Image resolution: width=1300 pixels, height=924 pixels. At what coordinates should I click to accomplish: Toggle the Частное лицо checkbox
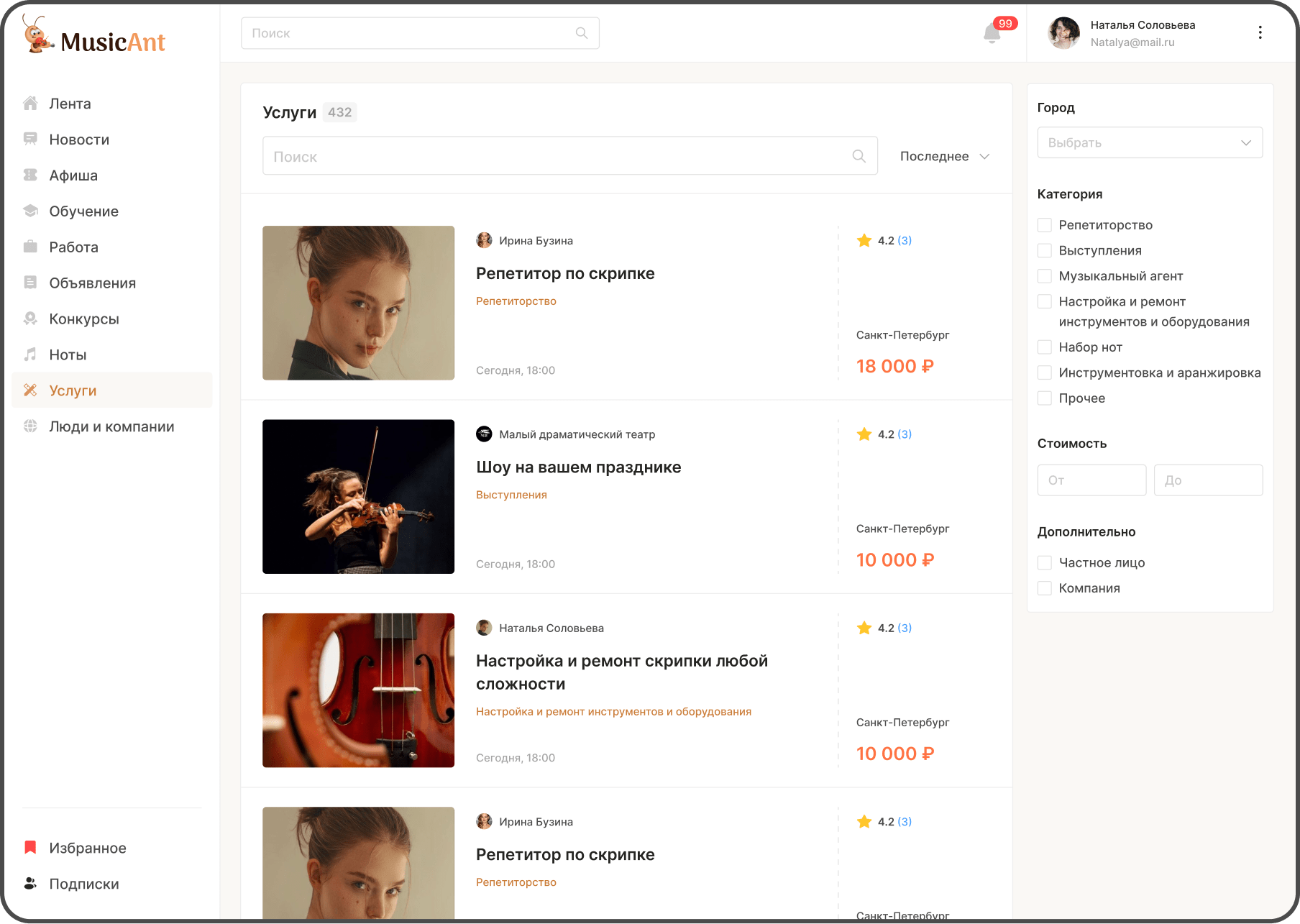click(1045, 563)
